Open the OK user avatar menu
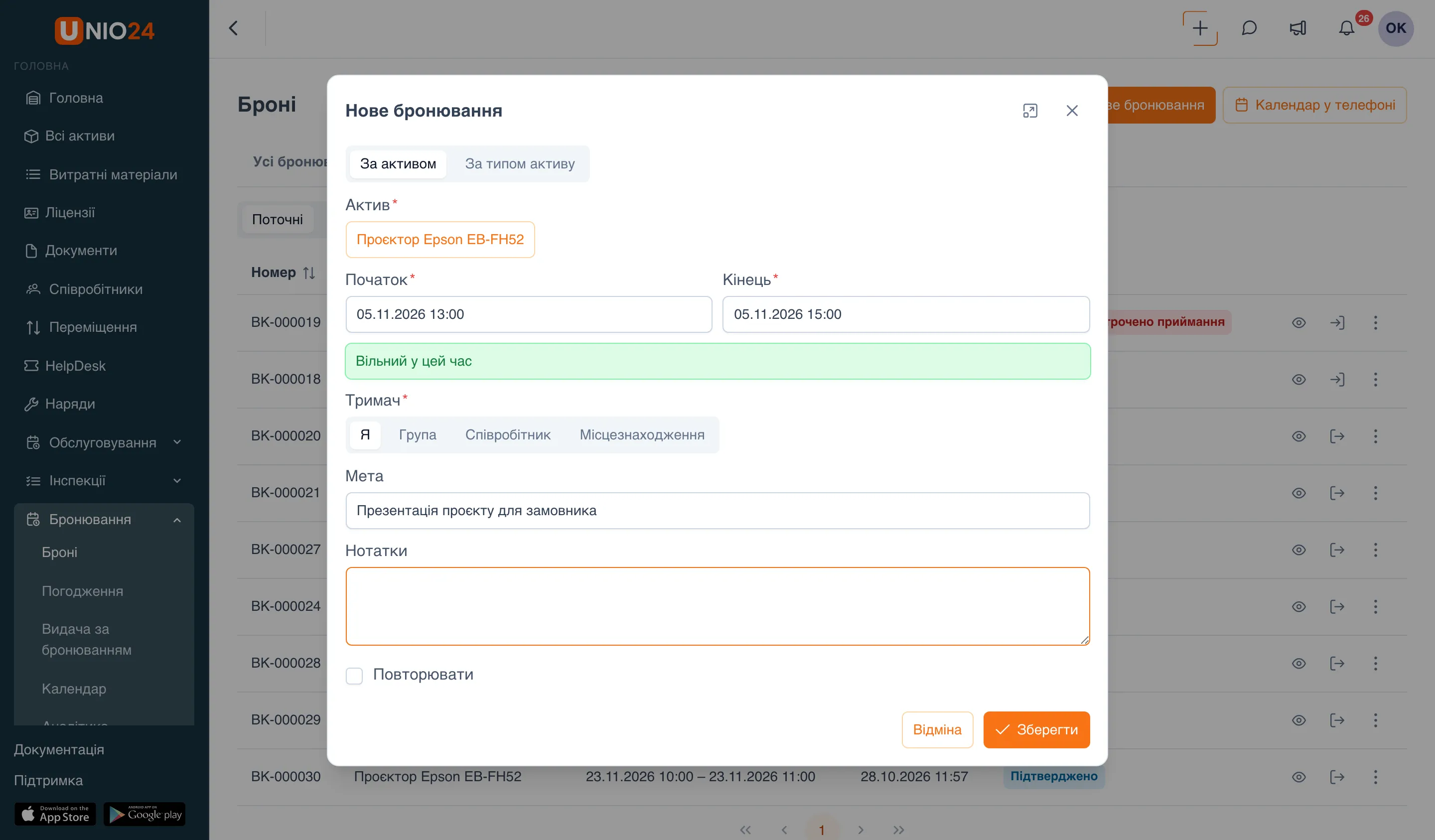 [1396, 28]
